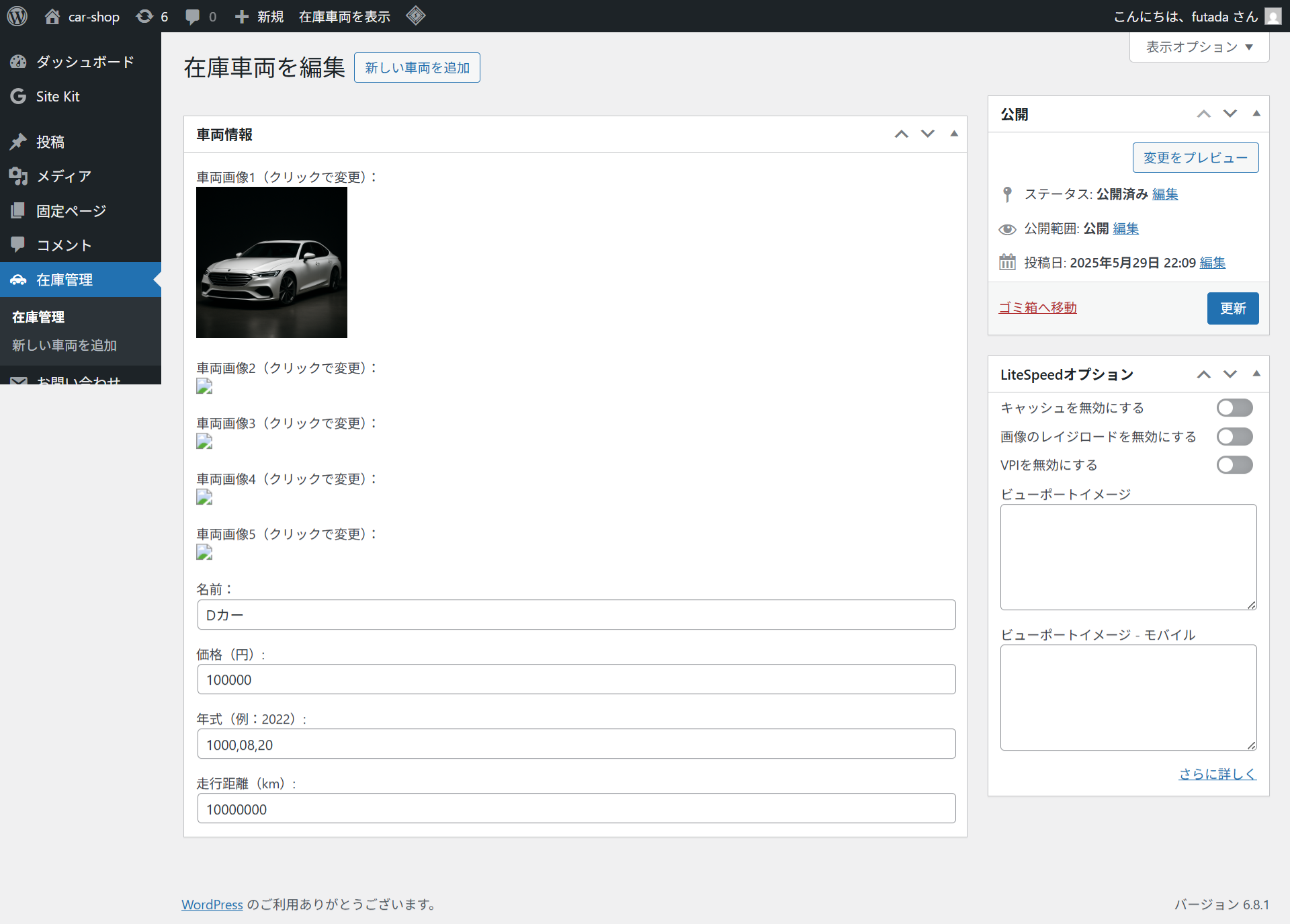
Task: Click the LiteSpeed icon in the admin bar
Action: (x=415, y=16)
